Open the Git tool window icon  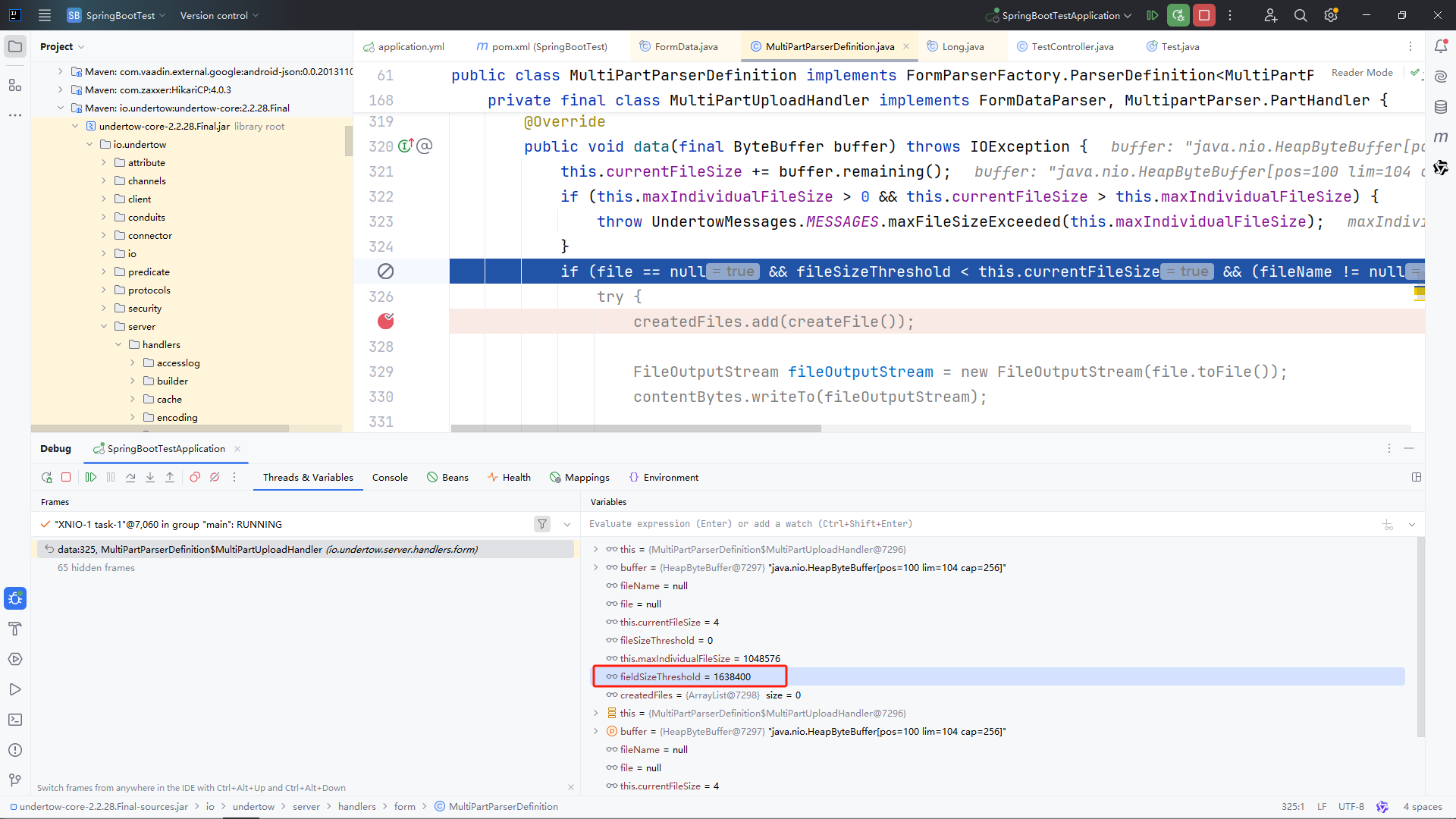[15, 780]
